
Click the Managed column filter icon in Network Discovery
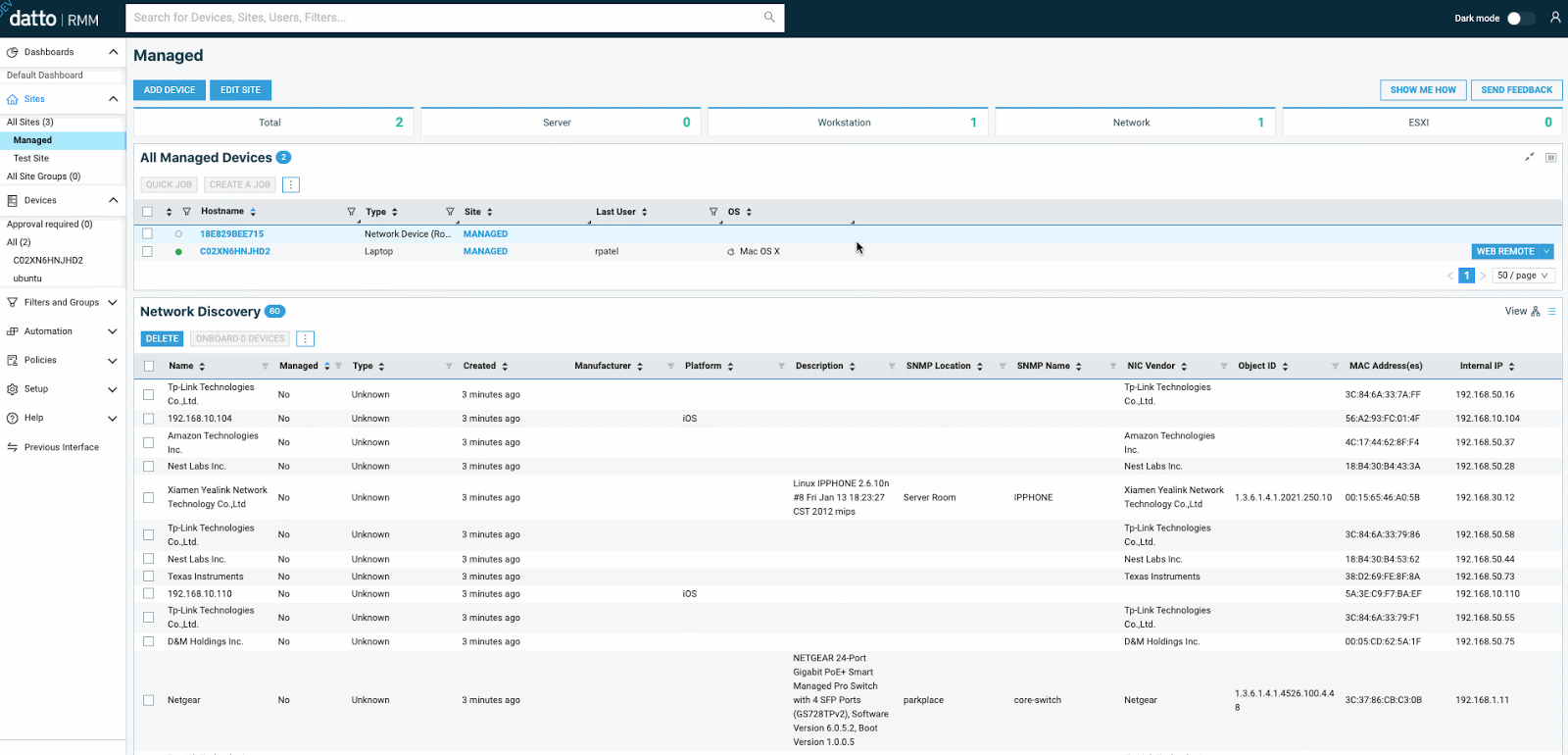[x=339, y=366]
